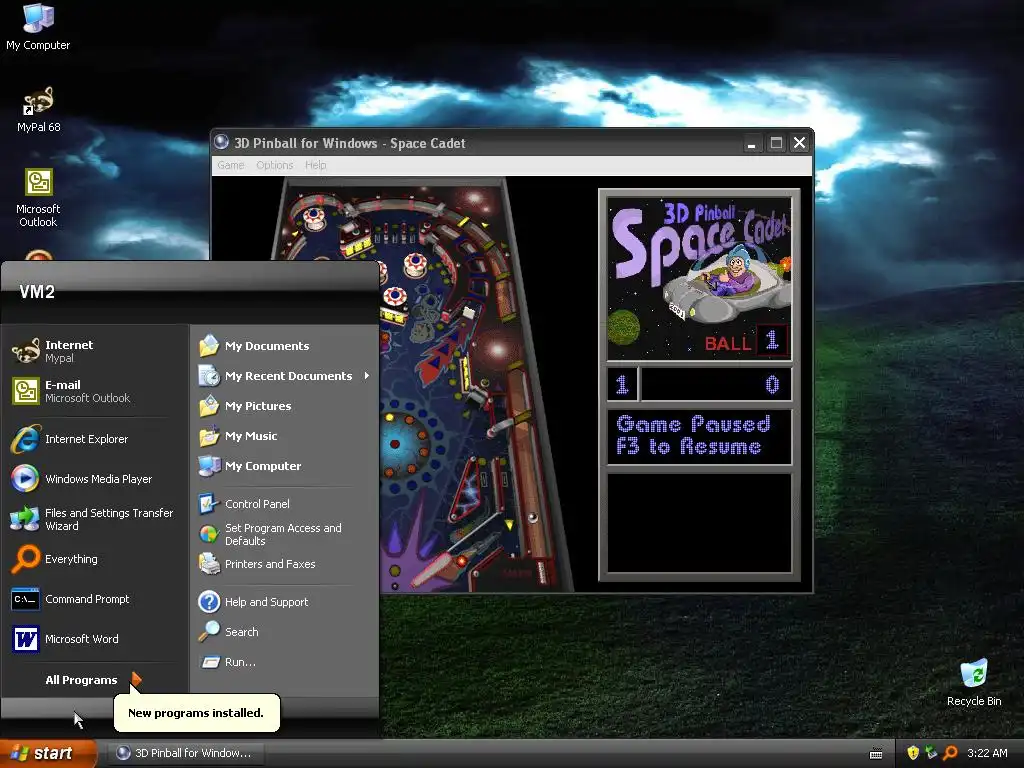This screenshot has width=1024, height=768.
Task: Launch Internet Explorer from the Start menu
Action: coord(95,439)
